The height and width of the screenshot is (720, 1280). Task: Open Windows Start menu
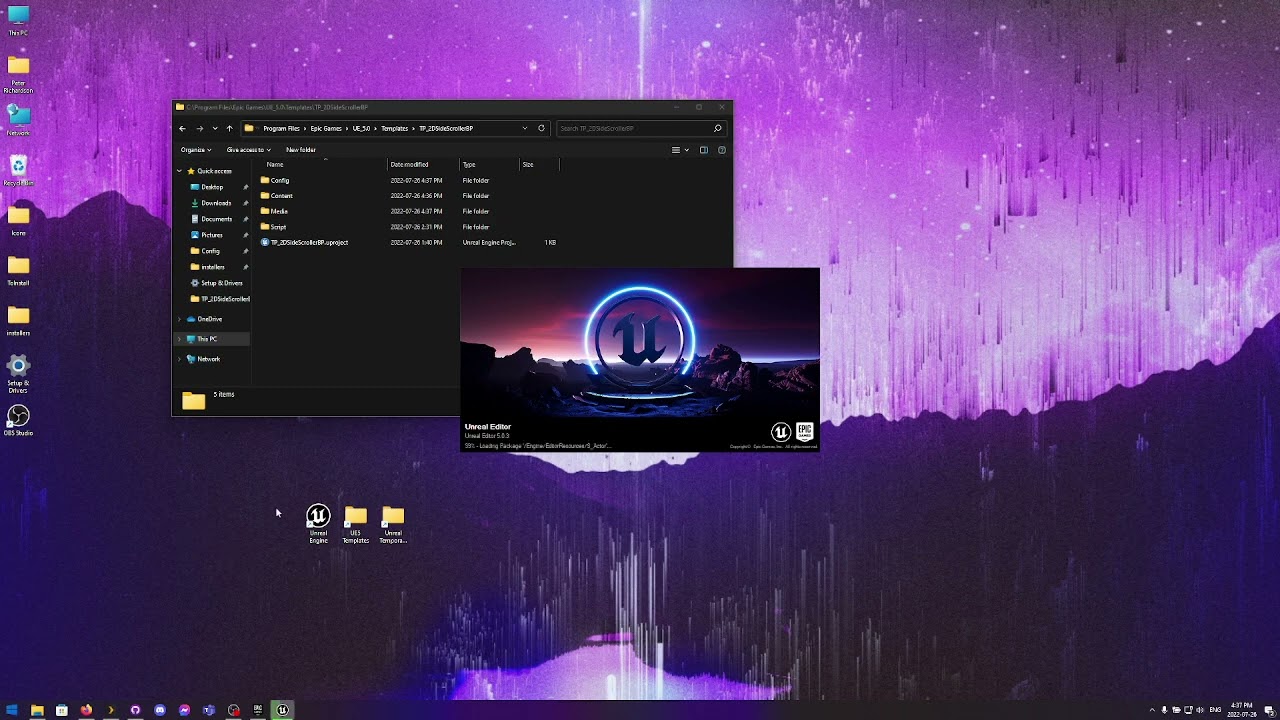coord(12,710)
